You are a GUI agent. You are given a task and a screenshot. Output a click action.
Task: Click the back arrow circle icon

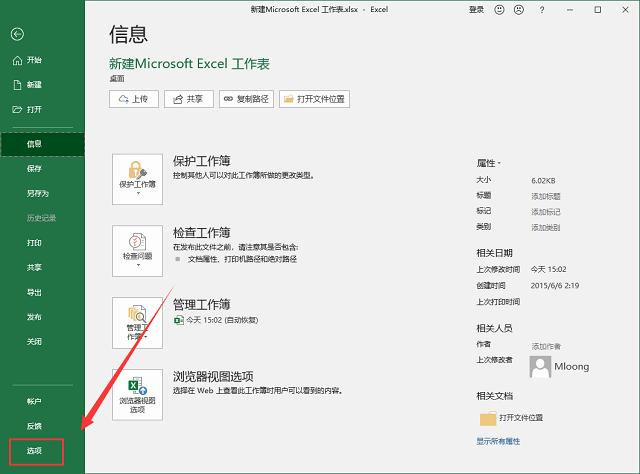click(x=17, y=34)
